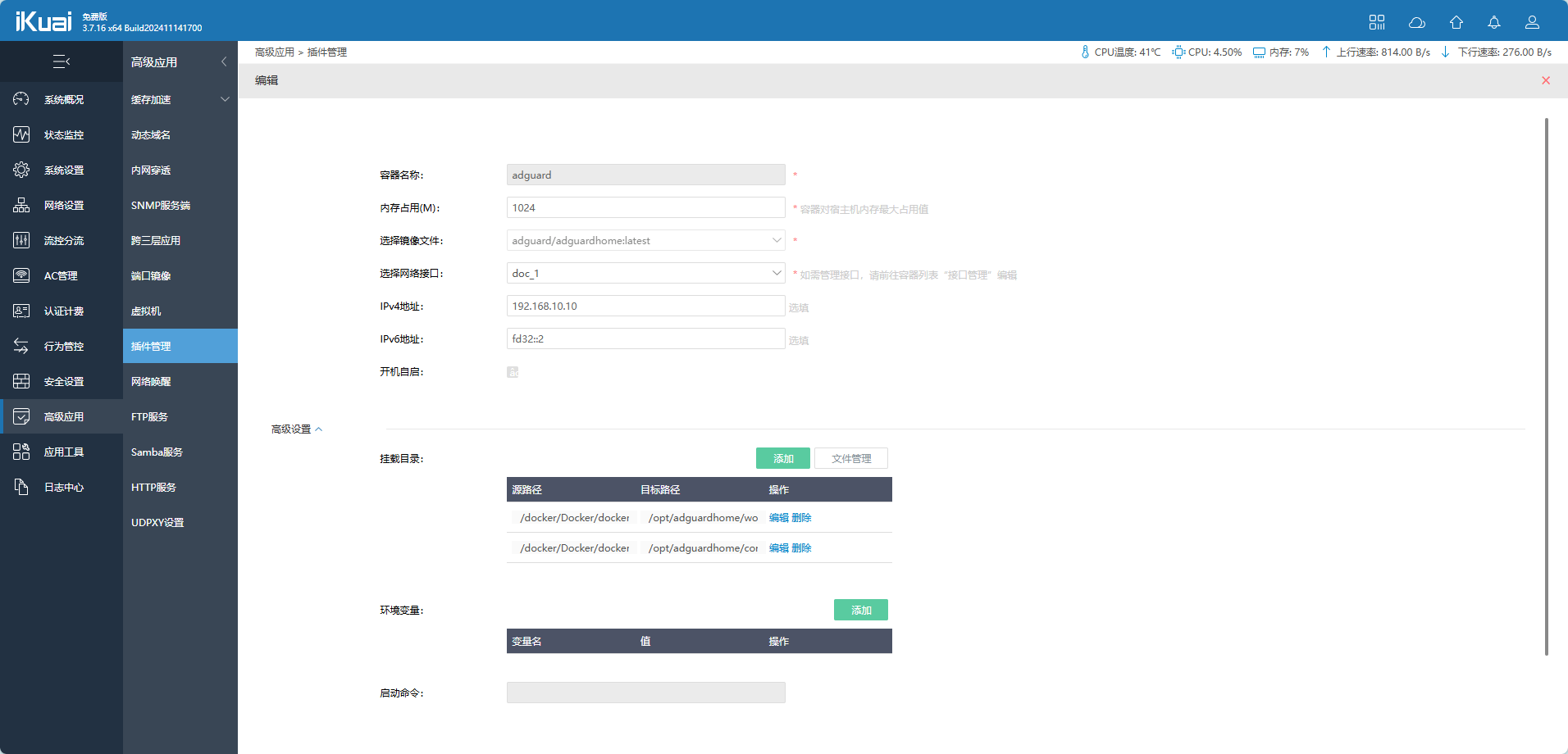Click the notification bell icon
Screen dimensions: 1568x754
[x=1494, y=22]
